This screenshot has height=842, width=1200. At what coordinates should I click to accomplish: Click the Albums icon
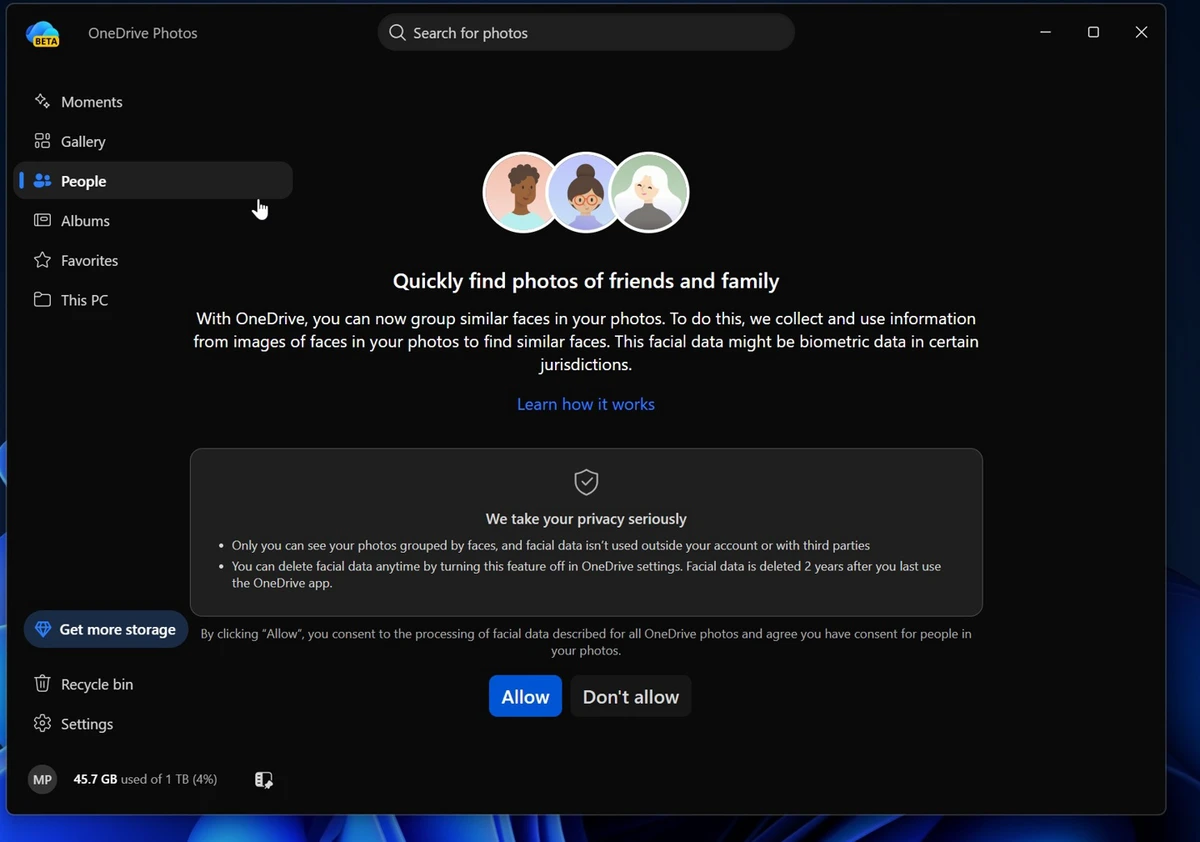[42, 220]
